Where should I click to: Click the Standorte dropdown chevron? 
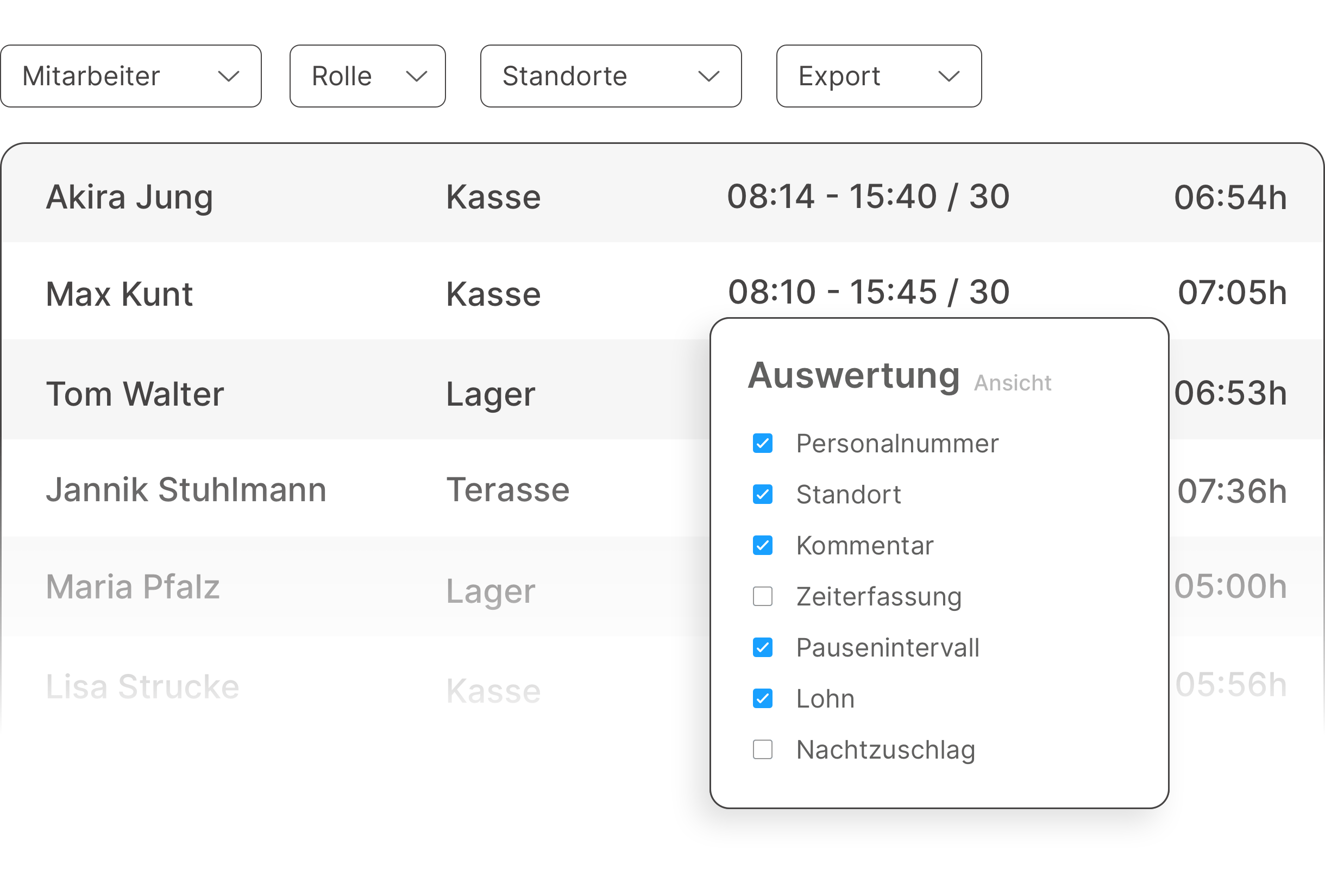click(x=709, y=77)
